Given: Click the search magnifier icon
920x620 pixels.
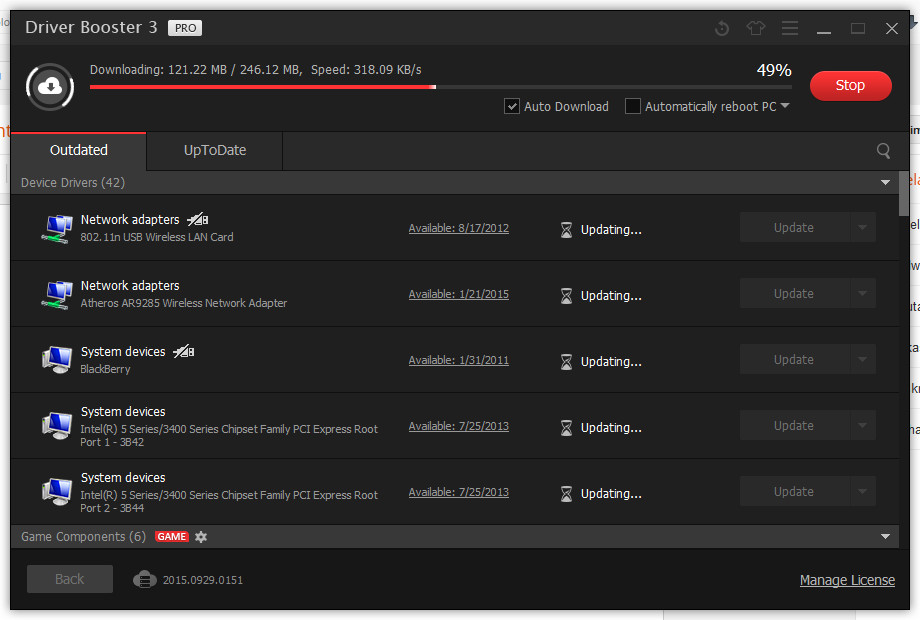Looking at the screenshot, I should 883,151.
